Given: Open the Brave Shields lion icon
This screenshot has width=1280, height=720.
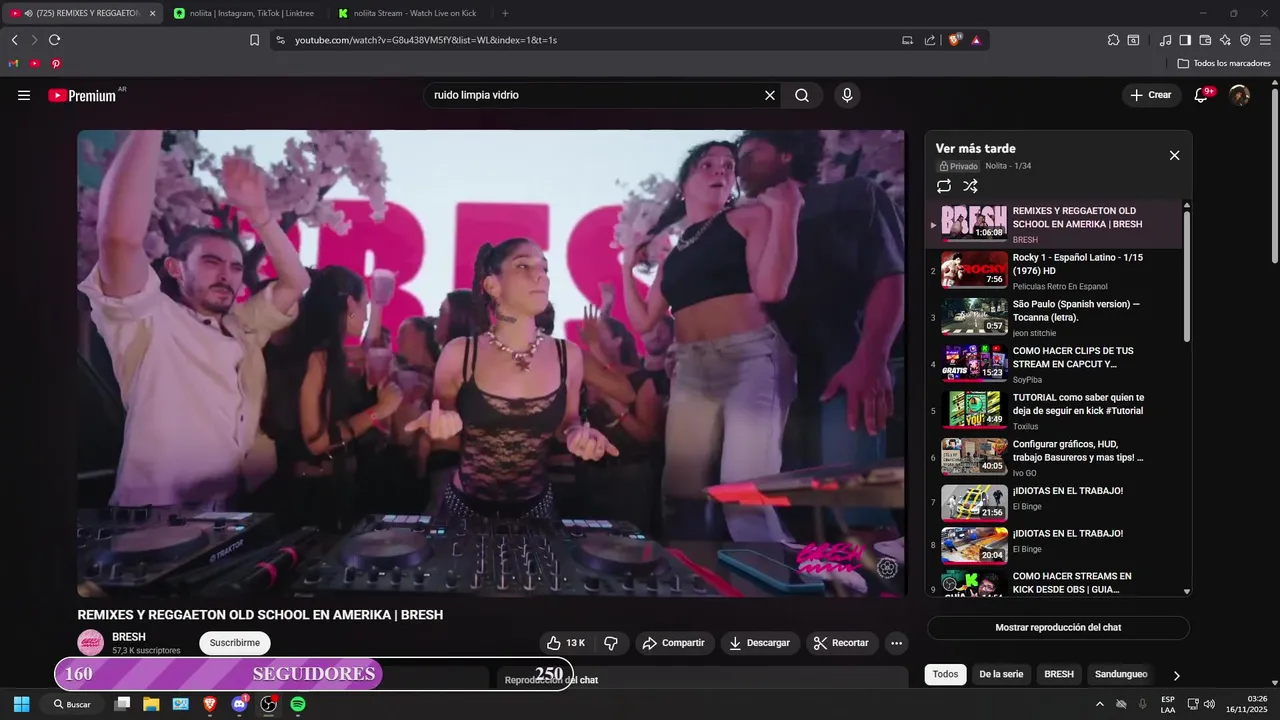Looking at the screenshot, I should point(955,40).
